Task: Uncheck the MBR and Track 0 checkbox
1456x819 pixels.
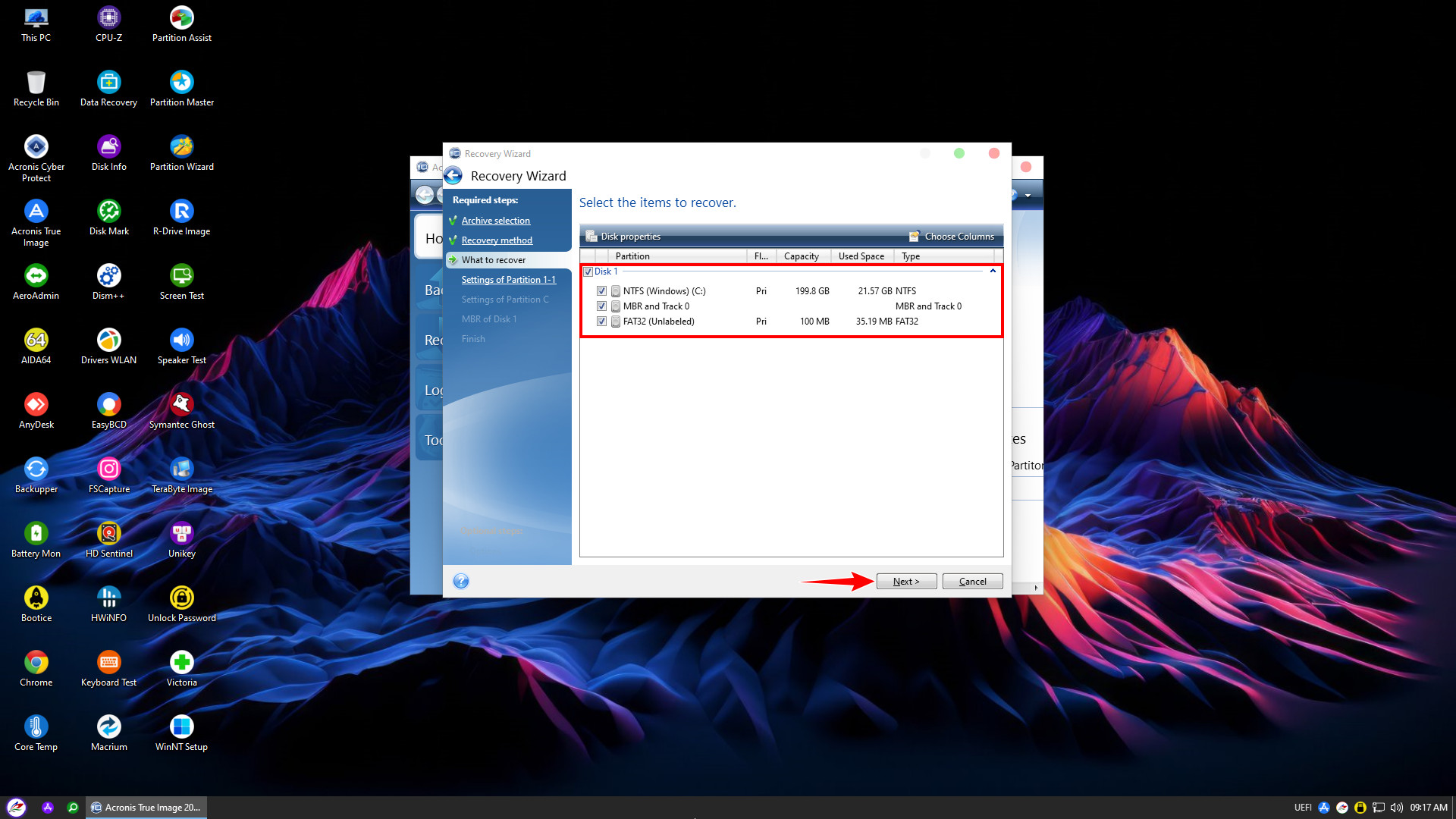Action: click(x=601, y=306)
